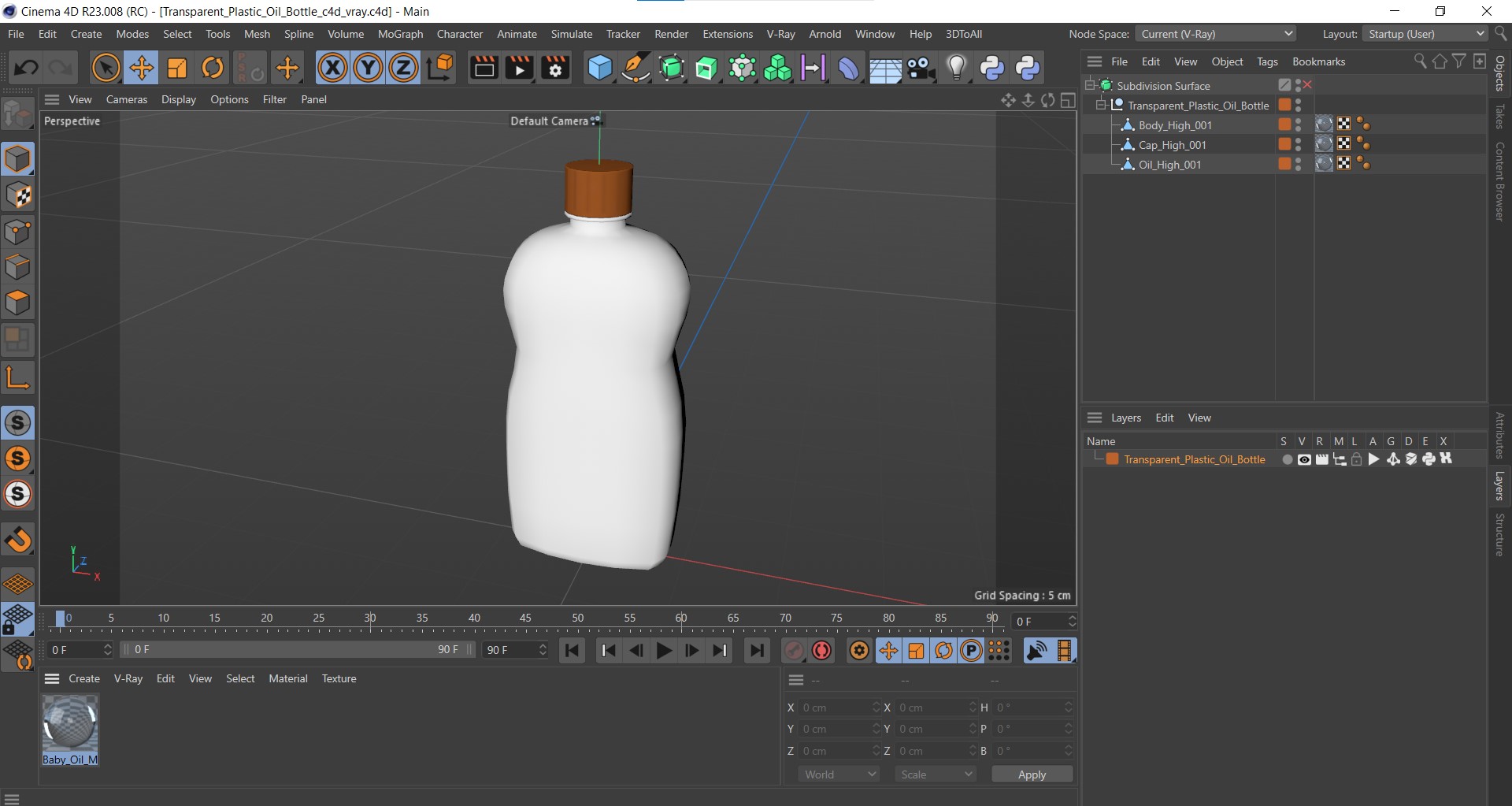Toggle X-axis lock
This screenshot has width=1512, height=806.
332,69
